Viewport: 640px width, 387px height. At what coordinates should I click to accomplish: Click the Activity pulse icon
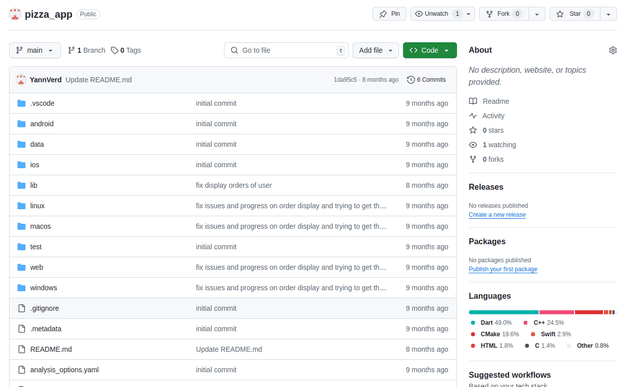tap(473, 116)
